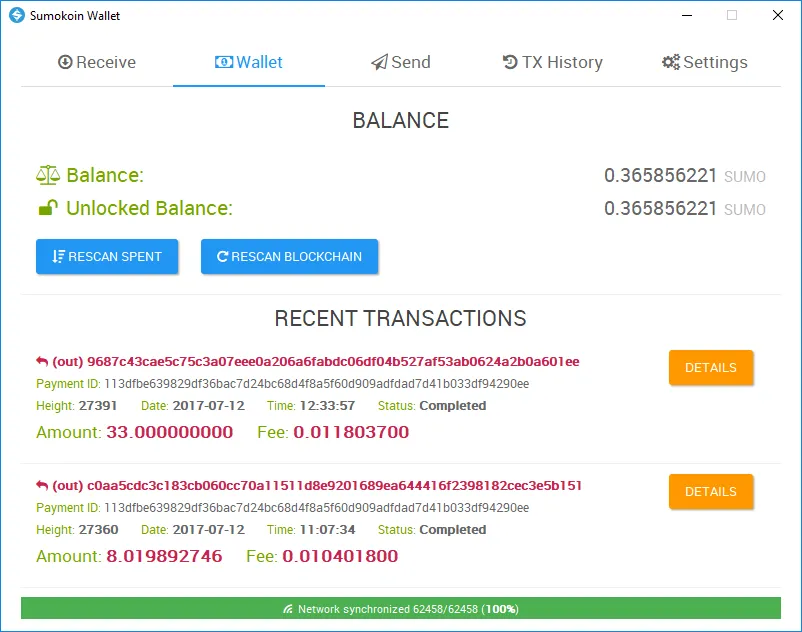Click the RESCAN SPENT button
The image size is (802, 632).
pos(107,257)
